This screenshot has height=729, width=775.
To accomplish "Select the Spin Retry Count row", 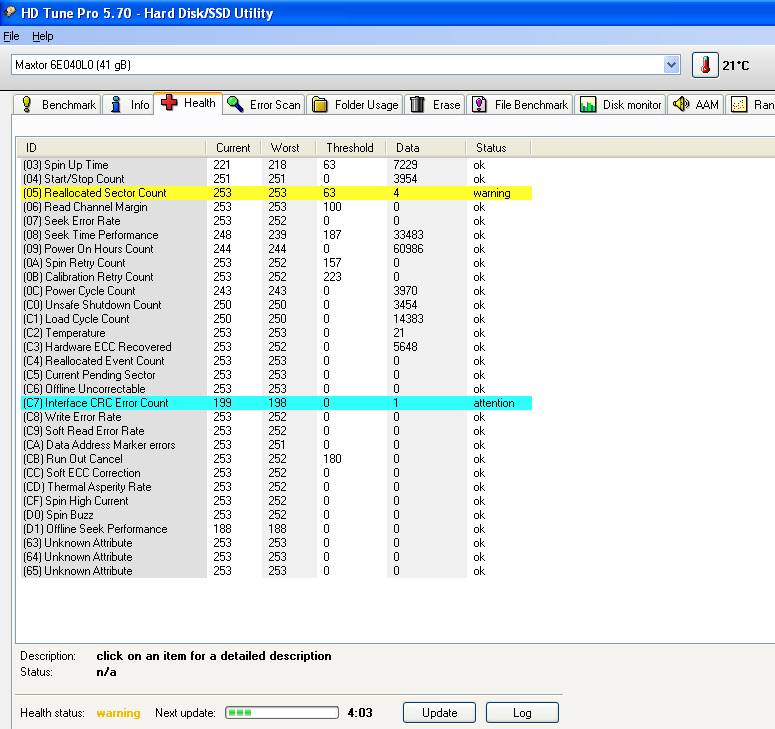I will click(276, 263).
